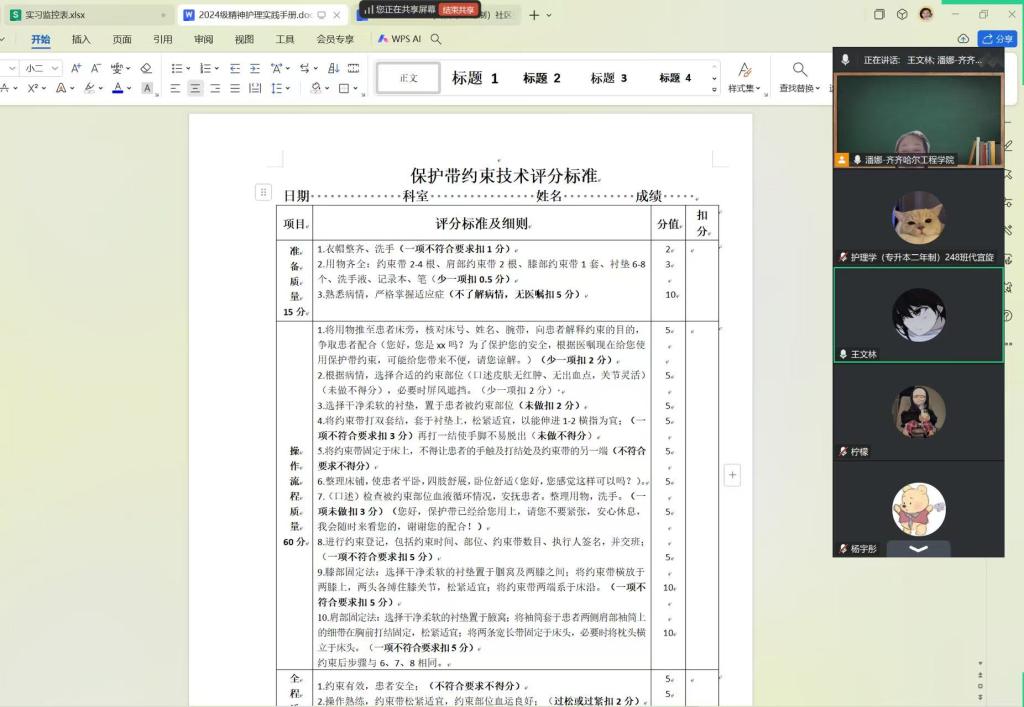The width and height of the screenshot is (1024, 707).
Task: Select 王文林's participant video tile
Action: 918,314
